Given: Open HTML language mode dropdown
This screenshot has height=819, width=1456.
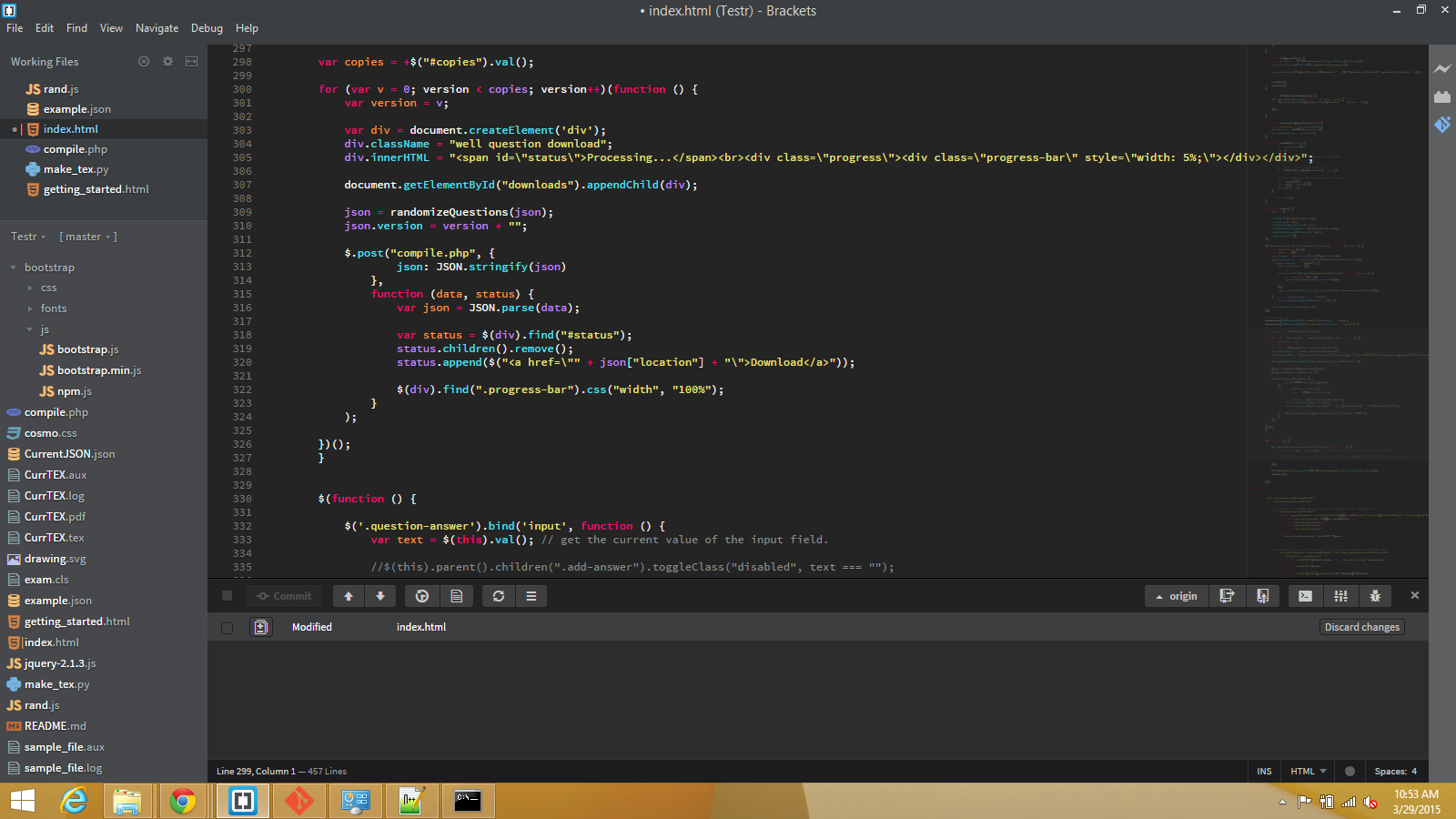Looking at the screenshot, I should (x=1308, y=772).
